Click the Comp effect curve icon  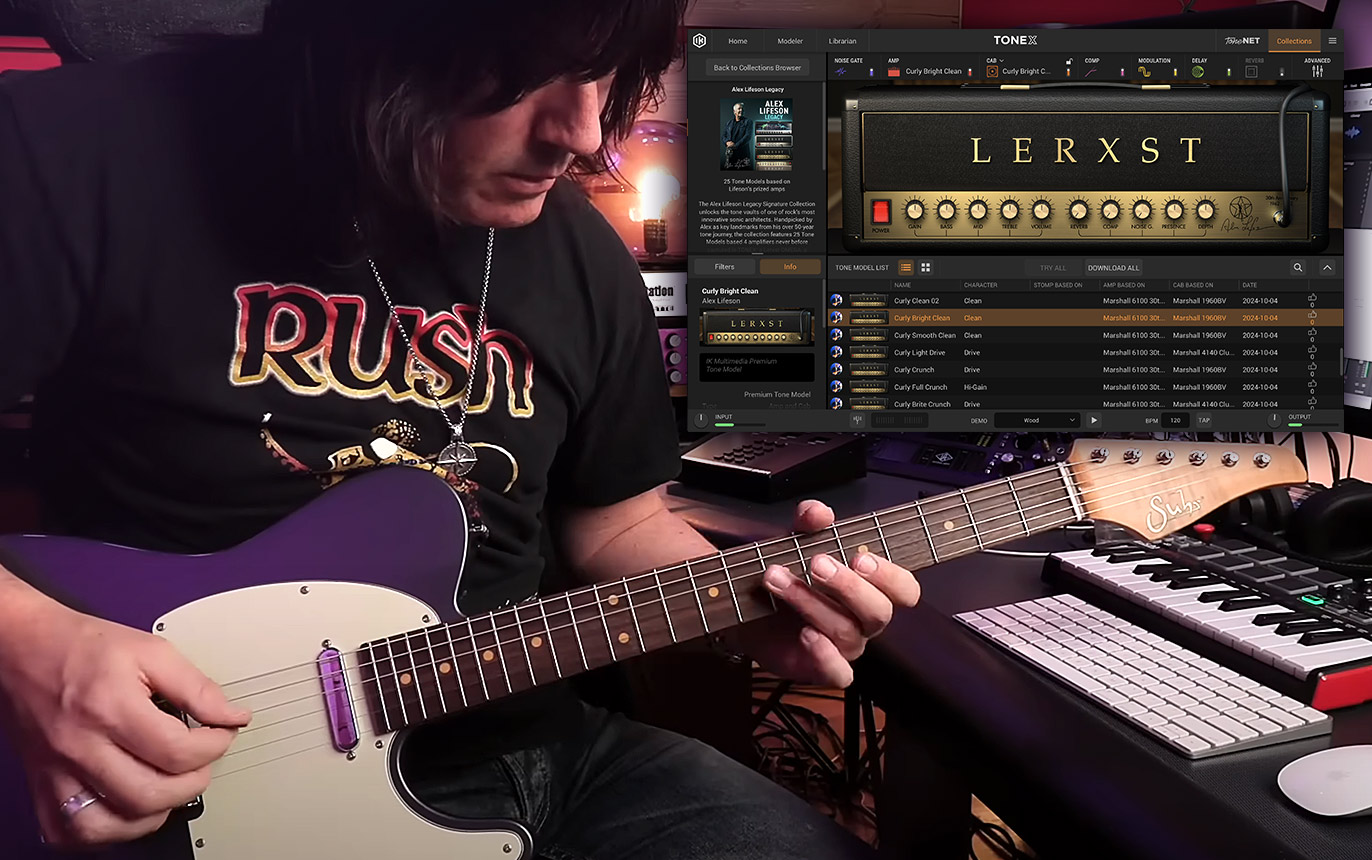(x=1092, y=72)
